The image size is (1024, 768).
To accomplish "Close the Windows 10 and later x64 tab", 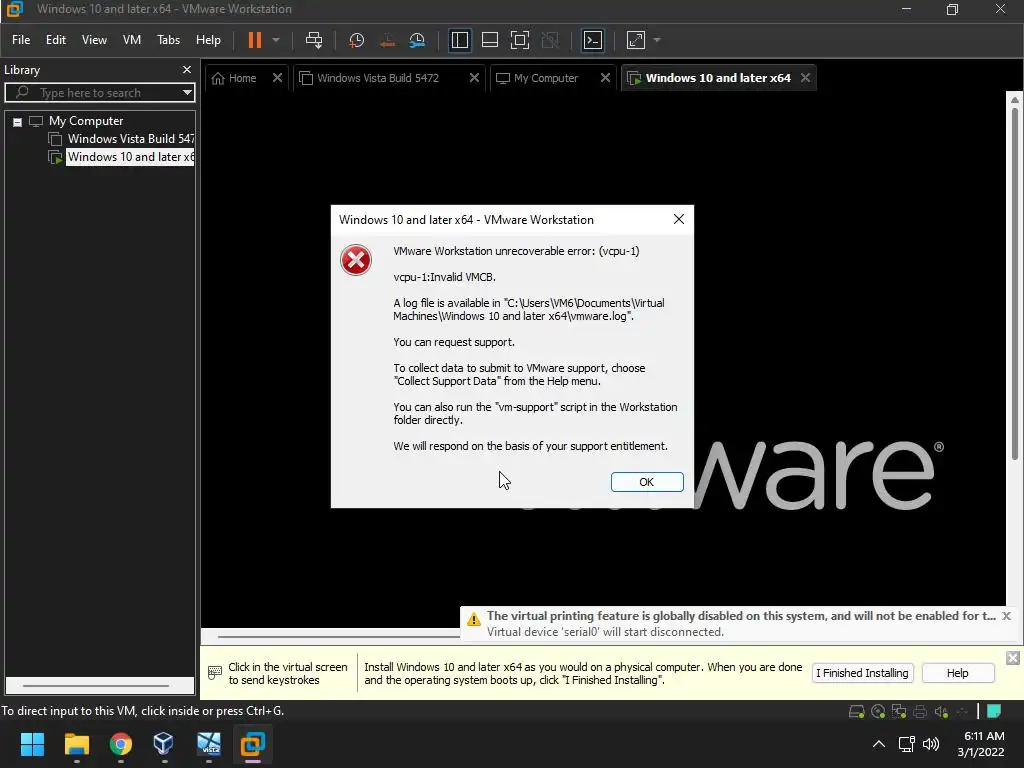I will coord(806,78).
